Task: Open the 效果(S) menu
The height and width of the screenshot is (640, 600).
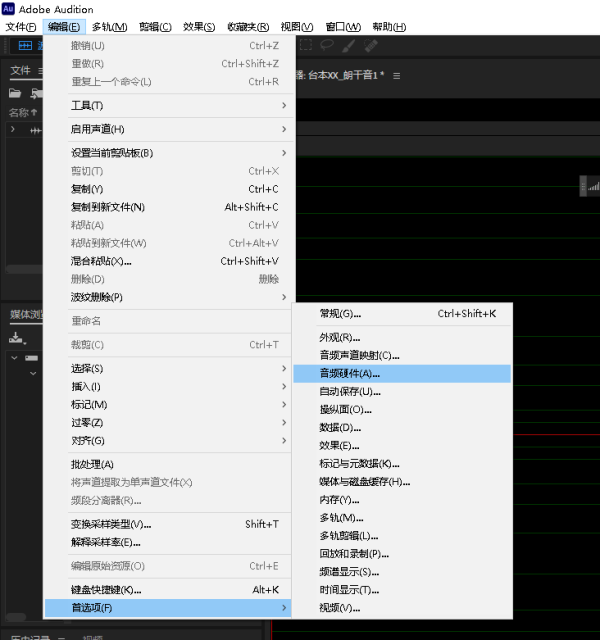Action: [x=199, y=26]
